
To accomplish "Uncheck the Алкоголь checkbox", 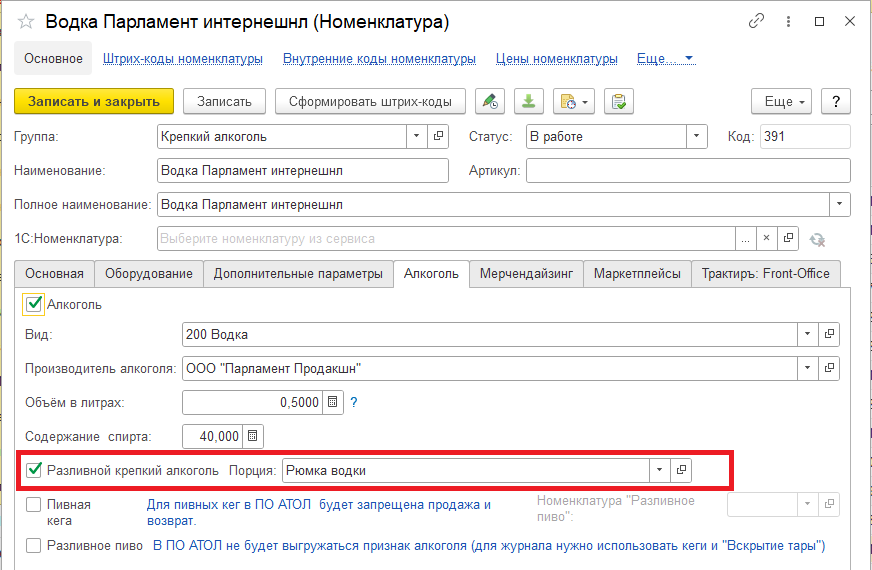I will point(35,304).
